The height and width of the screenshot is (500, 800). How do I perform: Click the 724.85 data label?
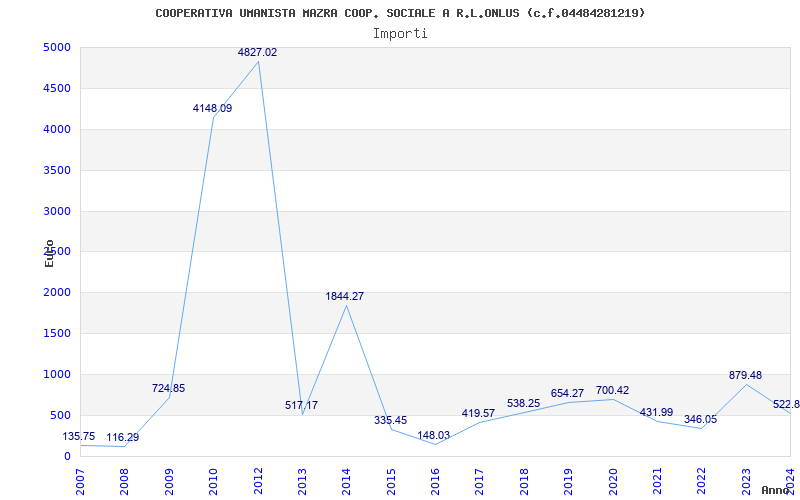pyautogui.click(x=168, y=388)
